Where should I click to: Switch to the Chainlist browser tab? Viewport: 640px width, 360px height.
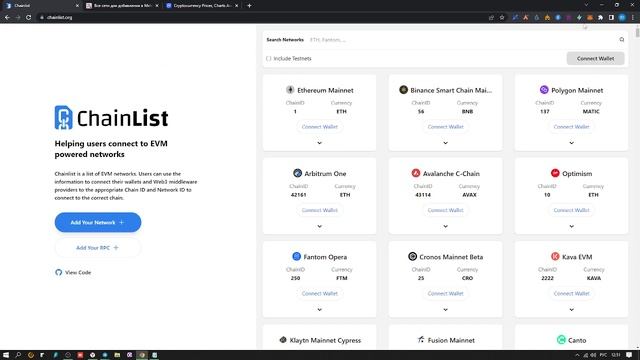pyautogui.click(x=41, y=6)
